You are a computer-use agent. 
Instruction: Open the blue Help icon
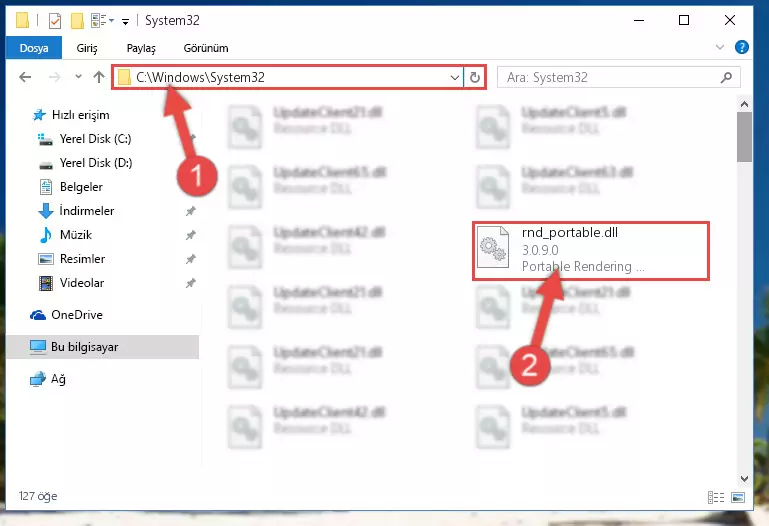[x=742, y=47]
